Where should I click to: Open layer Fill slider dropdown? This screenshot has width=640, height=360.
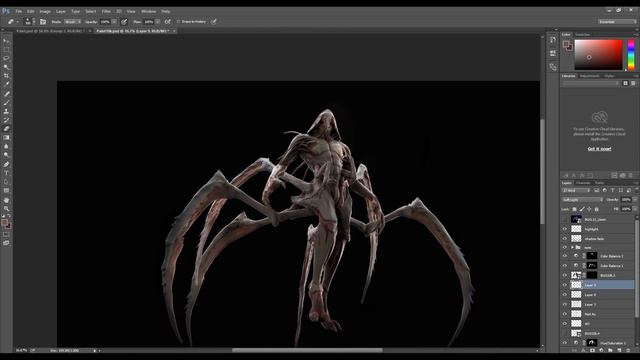coord(635,209)
